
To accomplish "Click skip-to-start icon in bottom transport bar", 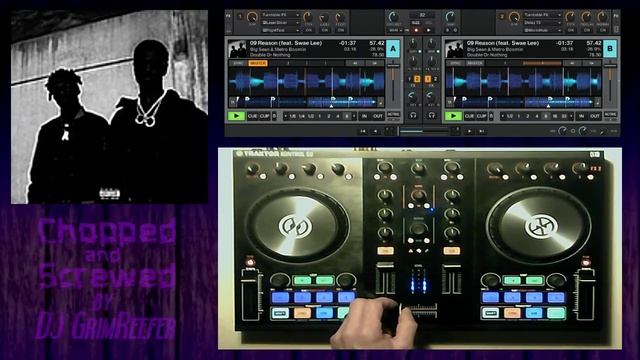I will tap(362, 131).
